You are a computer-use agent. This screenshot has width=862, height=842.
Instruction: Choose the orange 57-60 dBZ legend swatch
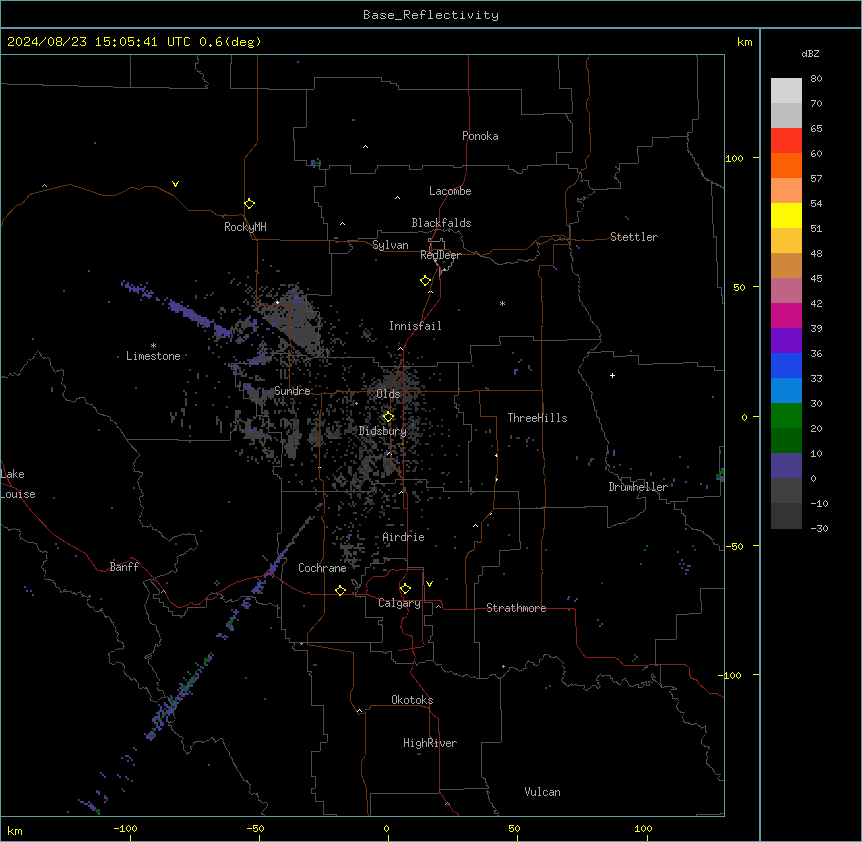(786, 165)
